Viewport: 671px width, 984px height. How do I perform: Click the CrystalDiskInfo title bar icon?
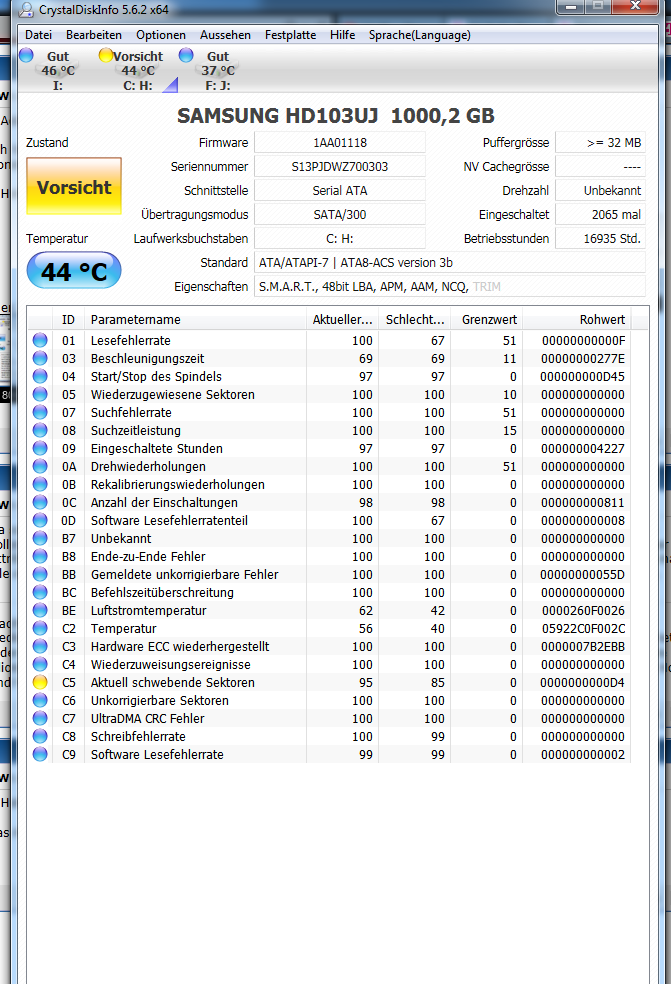tap(26, 10)
